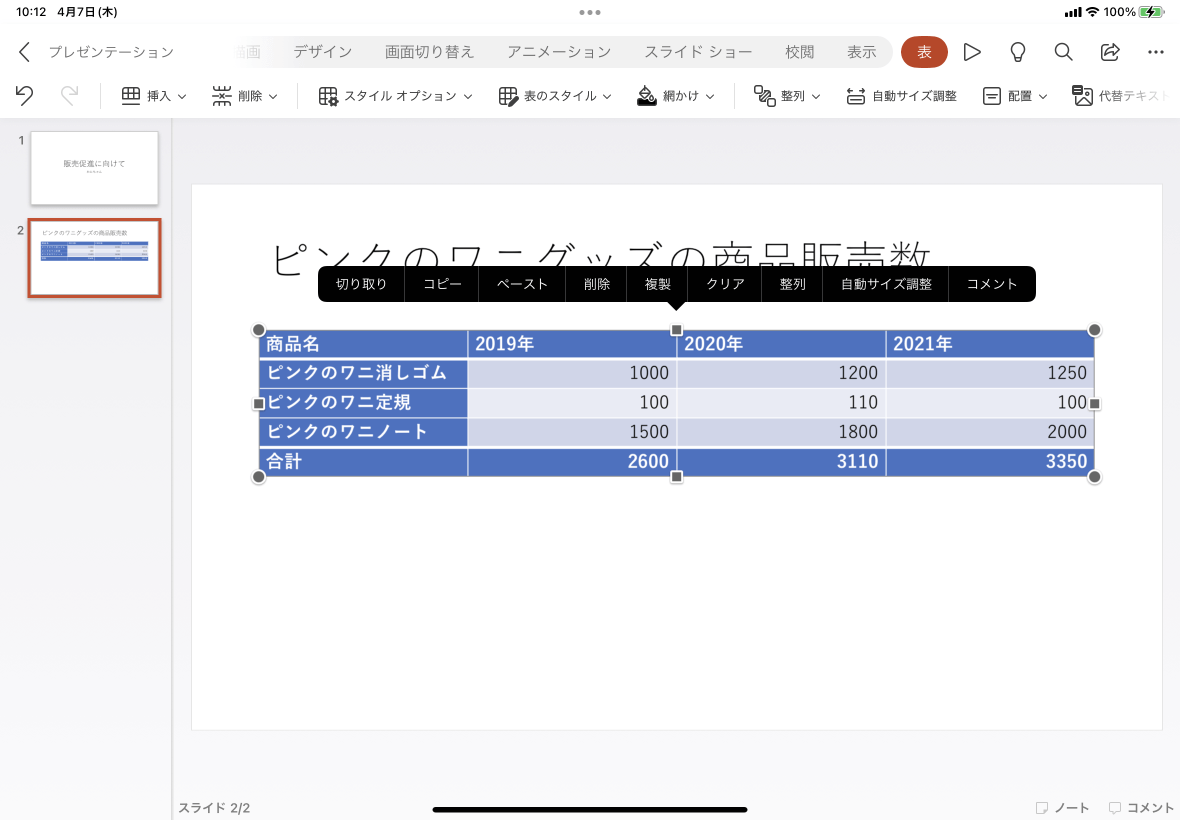The height and width of the screenshot is (820, 1180).
Task: Undo the last action
Action: (24, 96)
